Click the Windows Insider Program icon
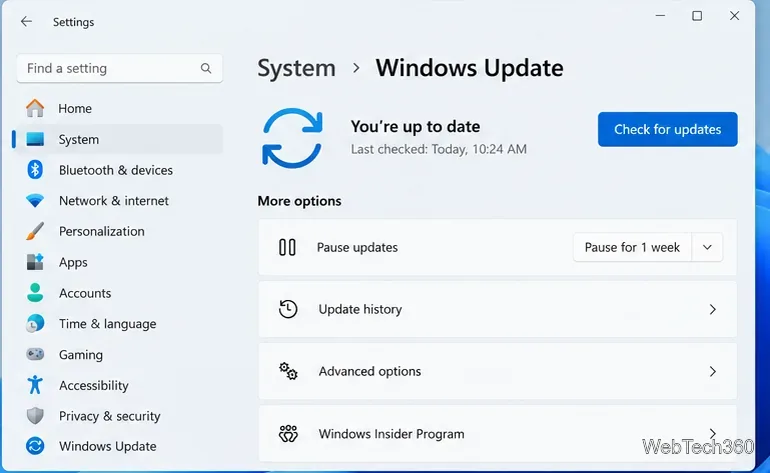 pyautogui.click(x=288, y=433)
